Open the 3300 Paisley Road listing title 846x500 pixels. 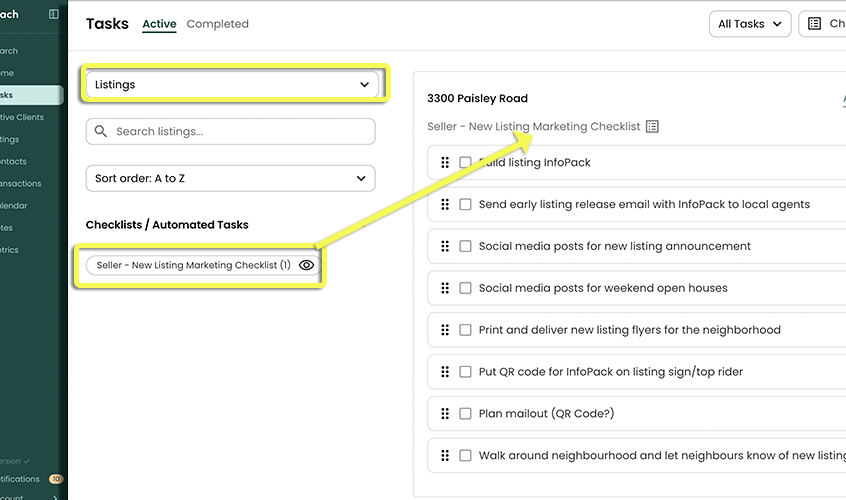pos(477,98)
